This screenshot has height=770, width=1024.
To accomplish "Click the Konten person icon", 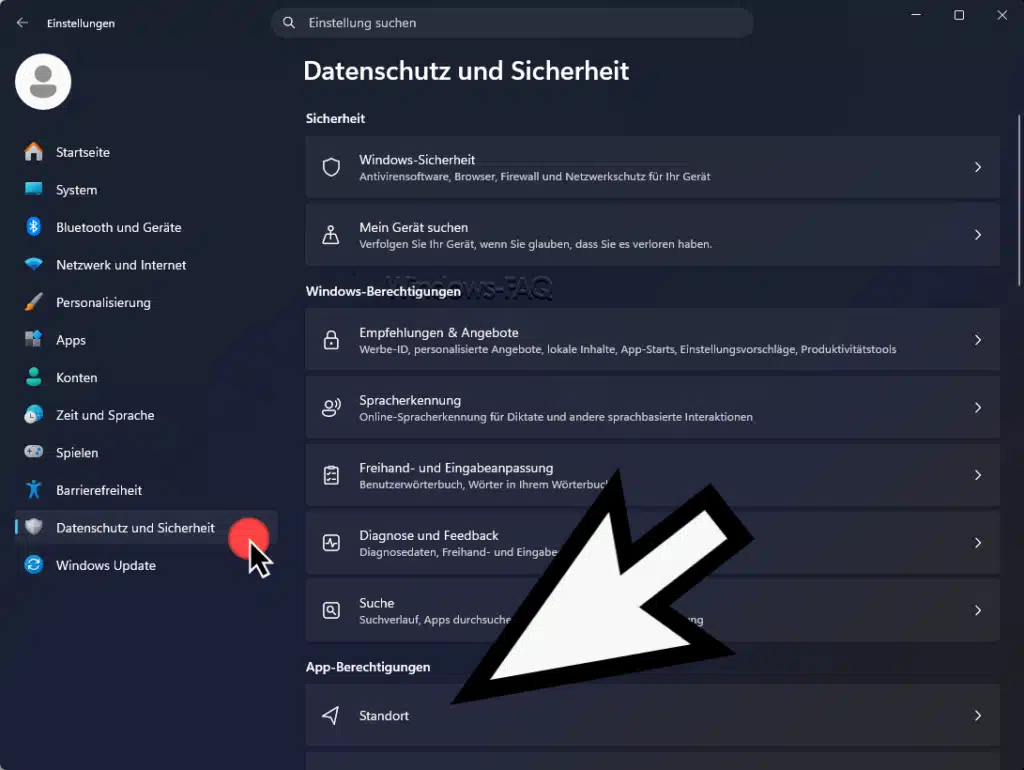I will pyautogui.click(x=33, y=377).
